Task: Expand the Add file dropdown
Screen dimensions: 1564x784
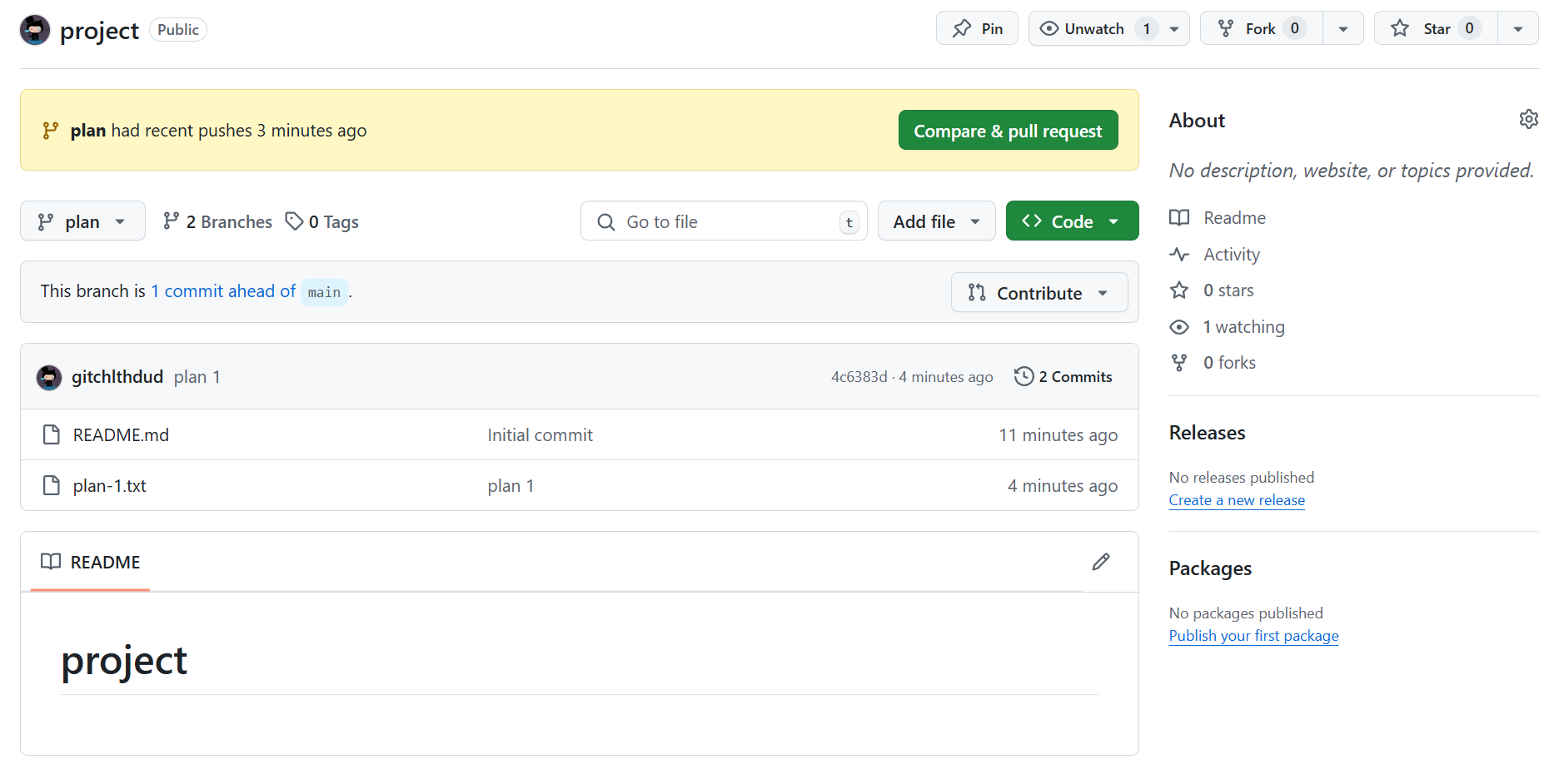Action: 936,221
